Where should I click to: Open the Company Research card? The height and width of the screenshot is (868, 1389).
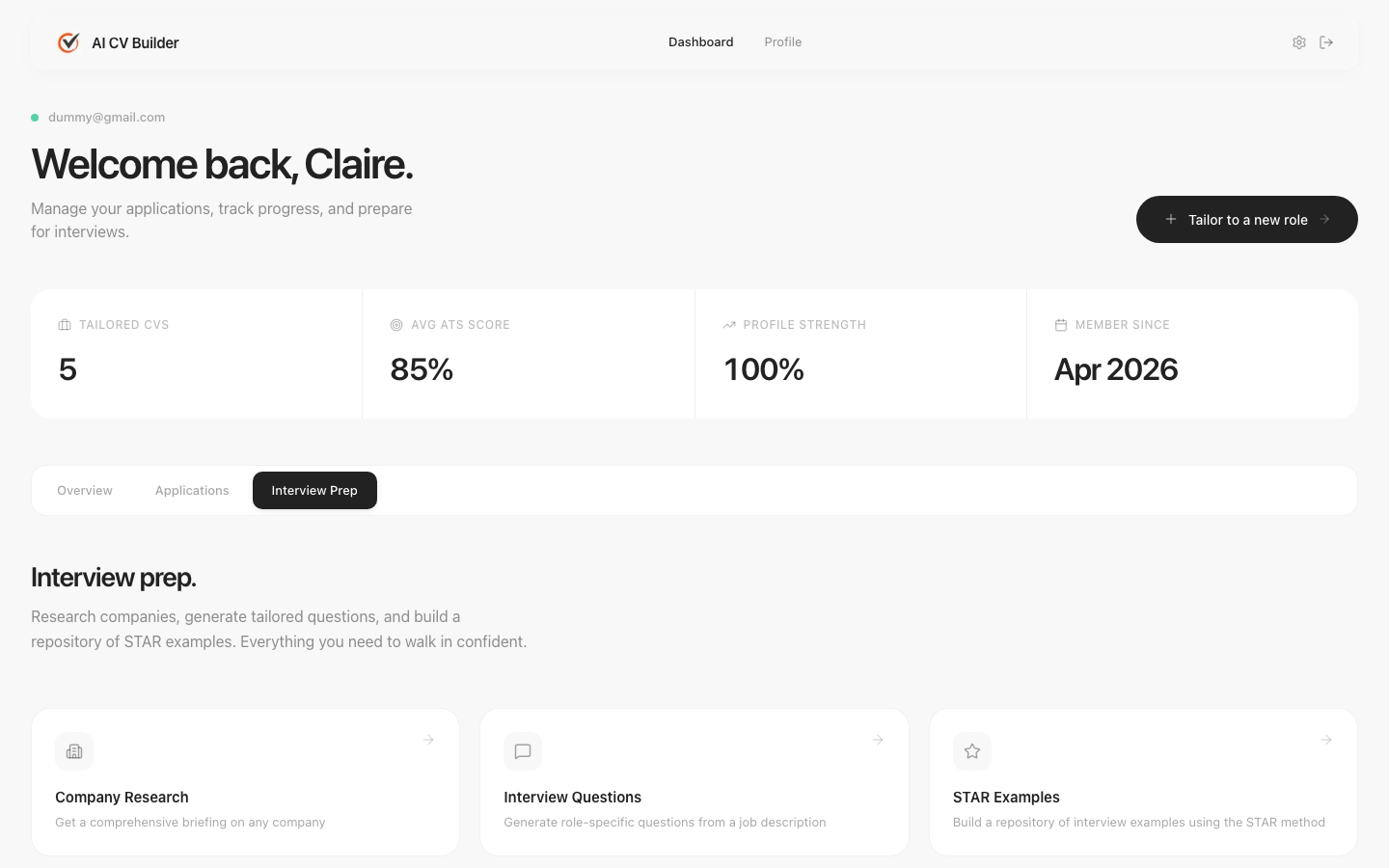[x=246, y=782]
